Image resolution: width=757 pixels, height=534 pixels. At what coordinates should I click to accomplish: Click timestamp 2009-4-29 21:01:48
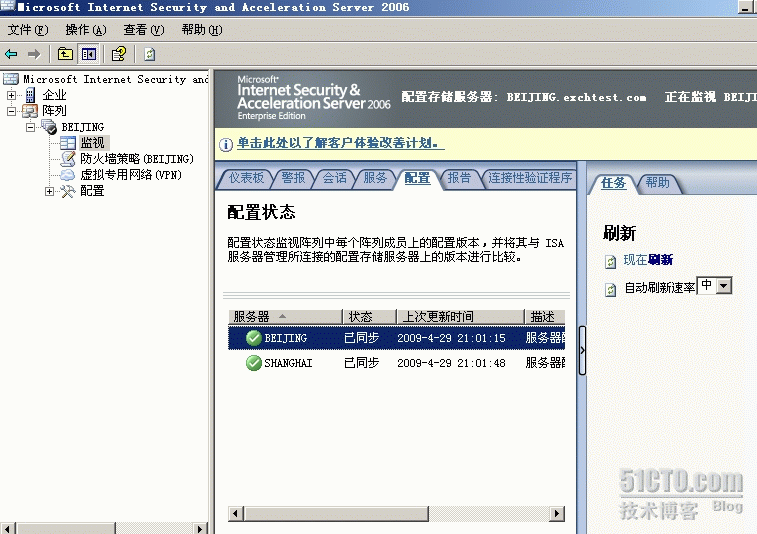[x=451, y=363]
